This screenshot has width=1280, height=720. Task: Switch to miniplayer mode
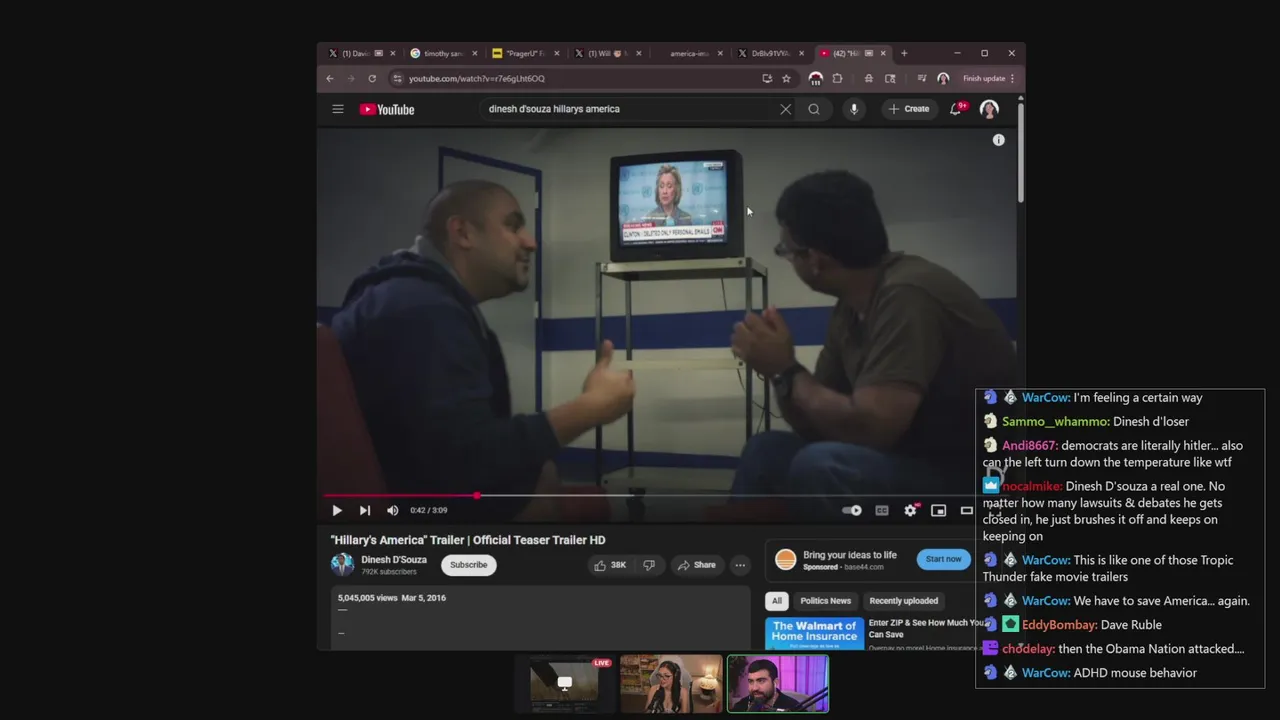(x=938, y=510)
